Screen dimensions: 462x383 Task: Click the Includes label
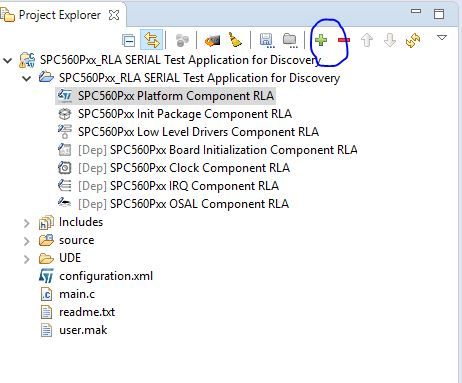tap(81, 222)
